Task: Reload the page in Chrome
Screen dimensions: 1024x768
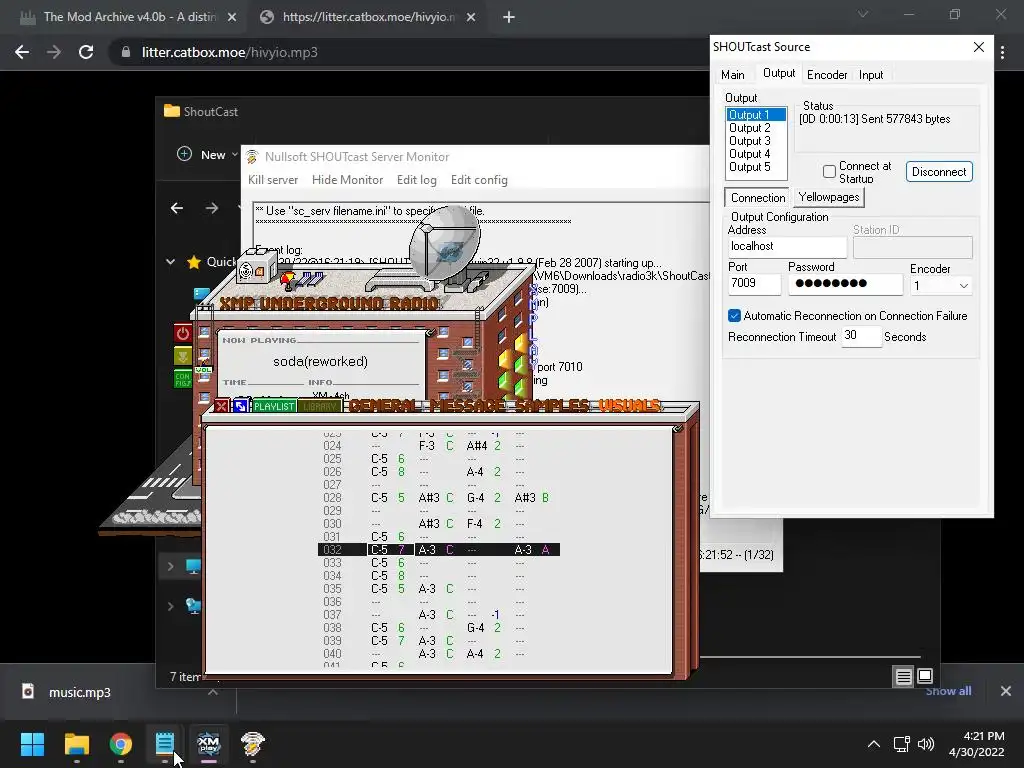Action: pyautogui.click(x=86, y=52)
